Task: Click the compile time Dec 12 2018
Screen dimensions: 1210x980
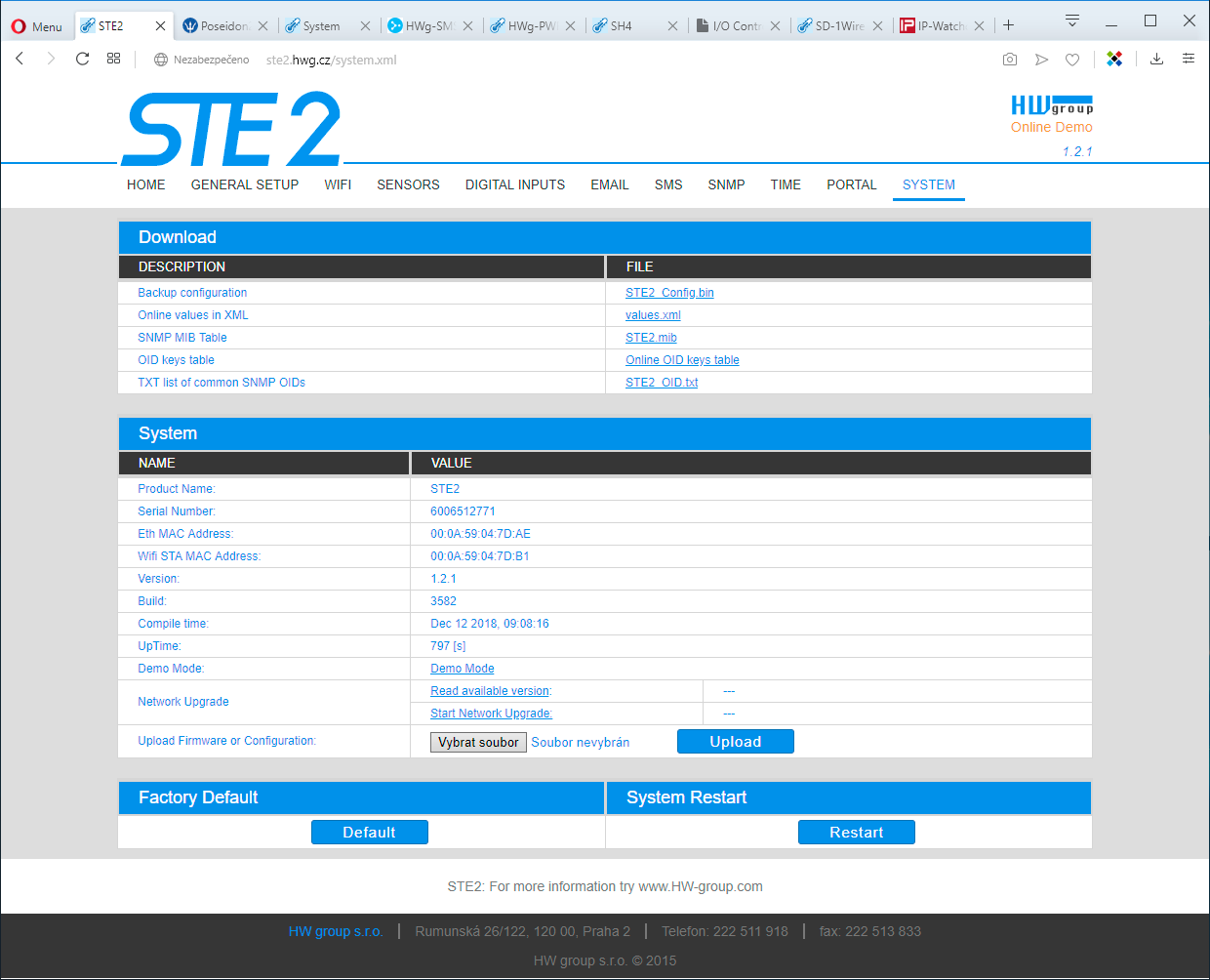Action: (x=490, y=624)
